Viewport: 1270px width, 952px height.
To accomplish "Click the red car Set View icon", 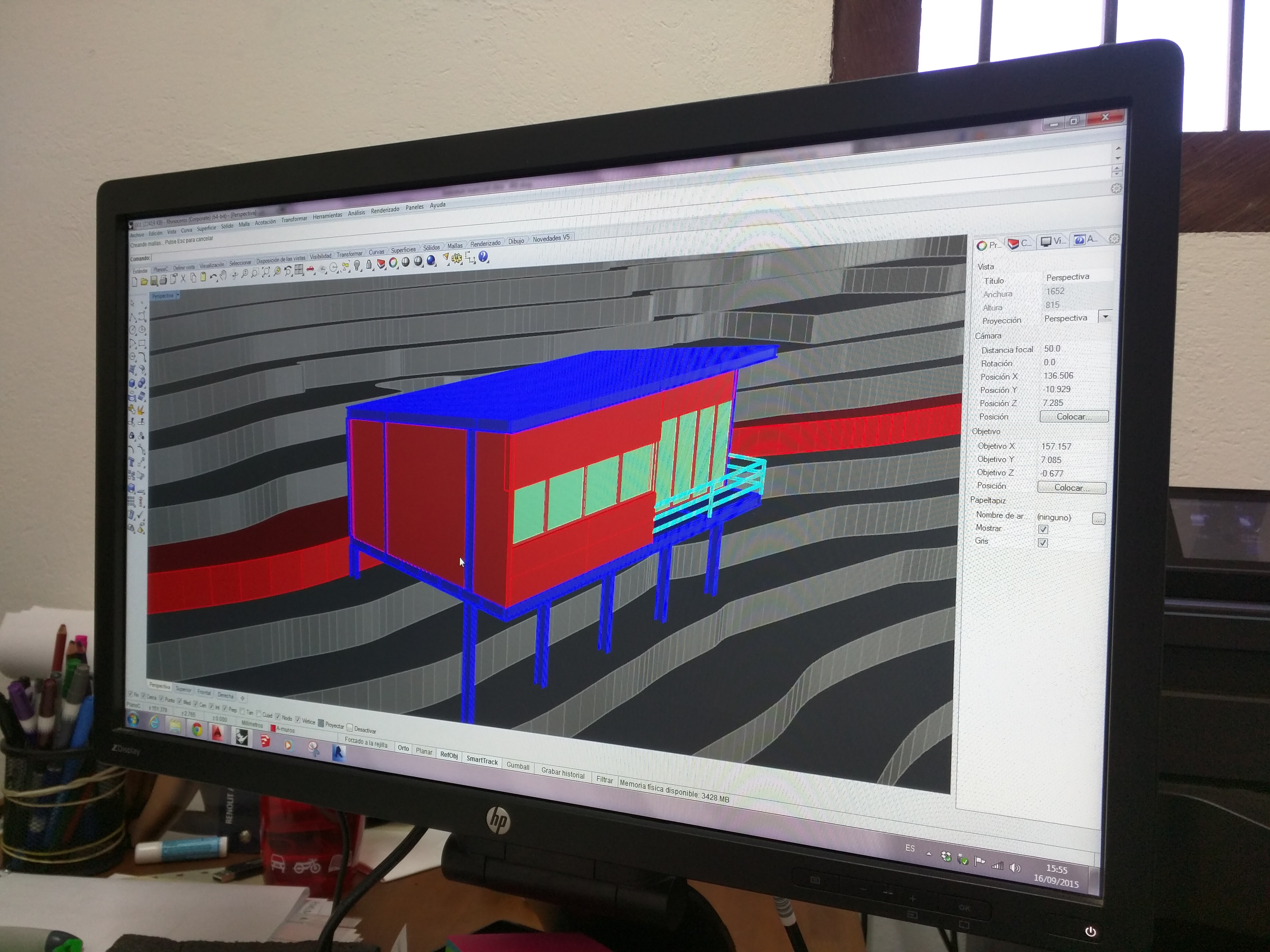I will point(310,269).
